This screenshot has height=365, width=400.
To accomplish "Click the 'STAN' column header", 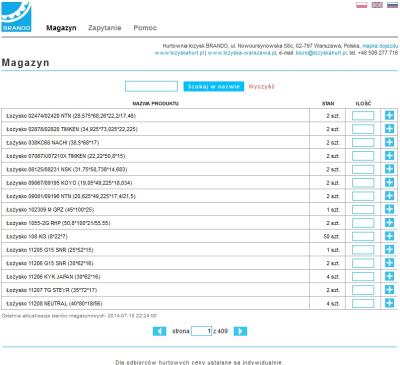I will 328,104.
